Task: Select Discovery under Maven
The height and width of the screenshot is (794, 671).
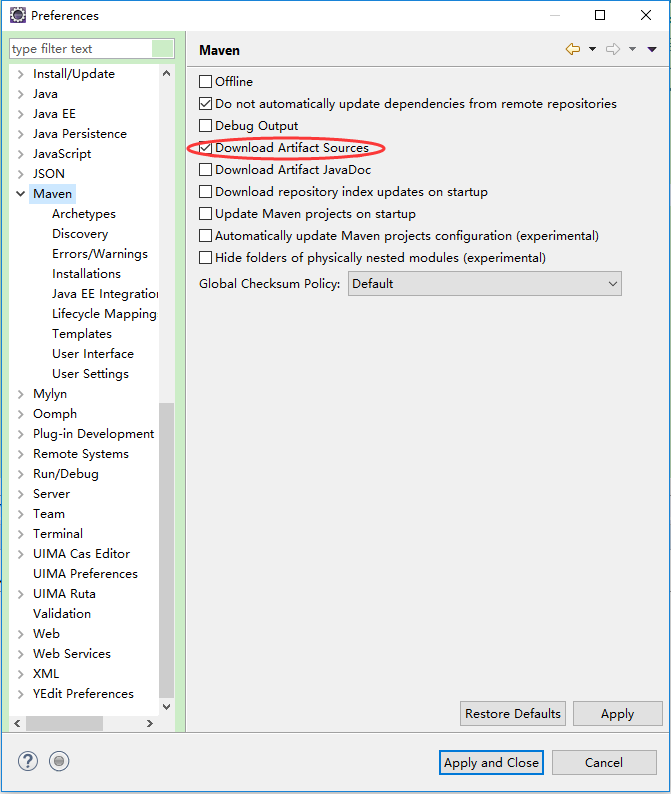Action: tap(80, 234)
